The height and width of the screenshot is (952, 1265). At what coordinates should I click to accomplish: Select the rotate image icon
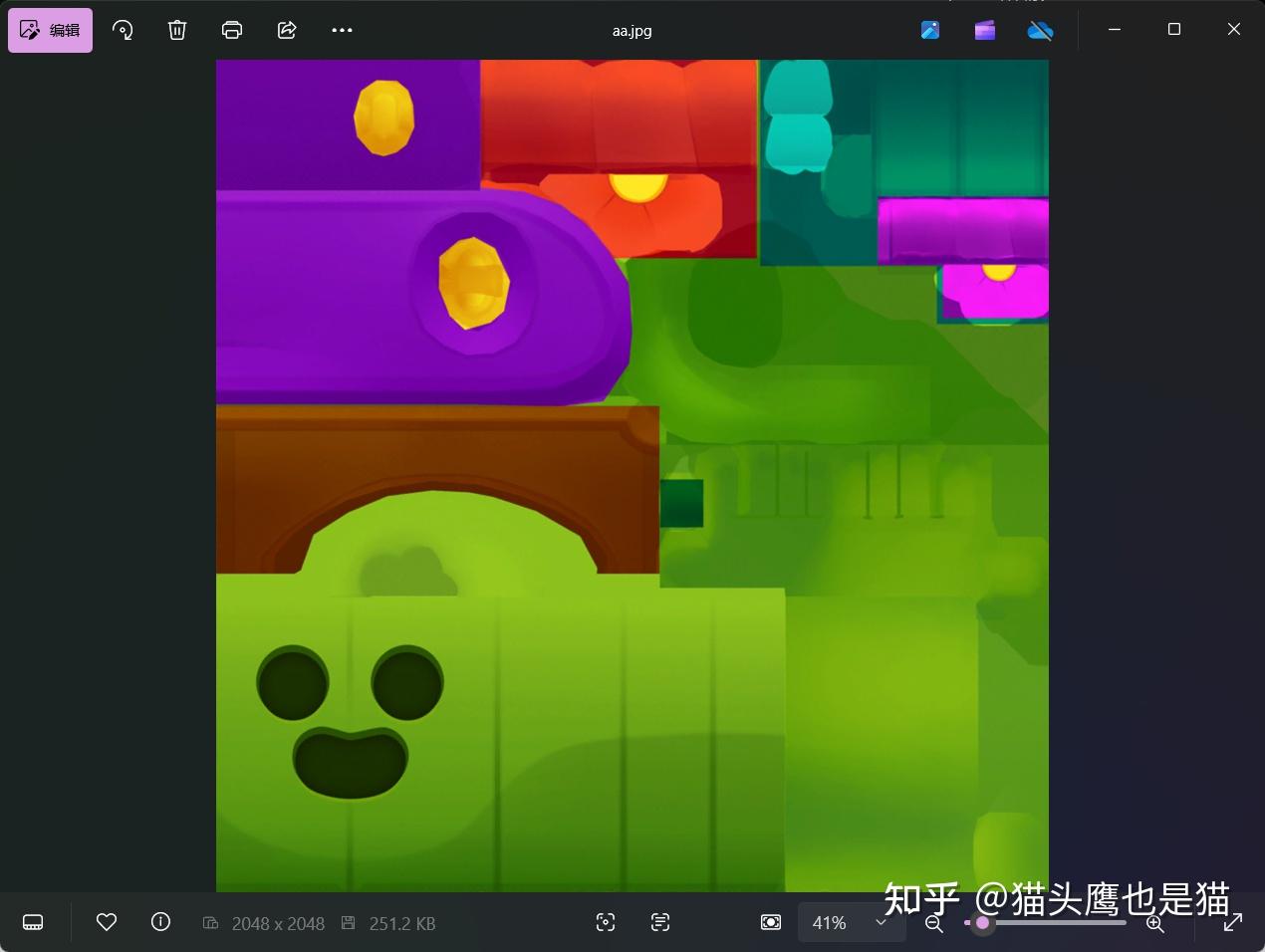[123, 30]
